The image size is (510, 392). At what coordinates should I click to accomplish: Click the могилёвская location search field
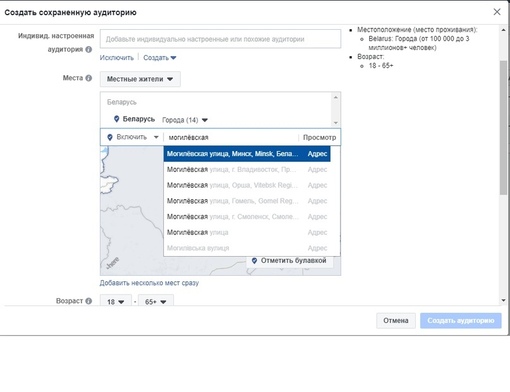pyautogui.click(x=231, y=137)
